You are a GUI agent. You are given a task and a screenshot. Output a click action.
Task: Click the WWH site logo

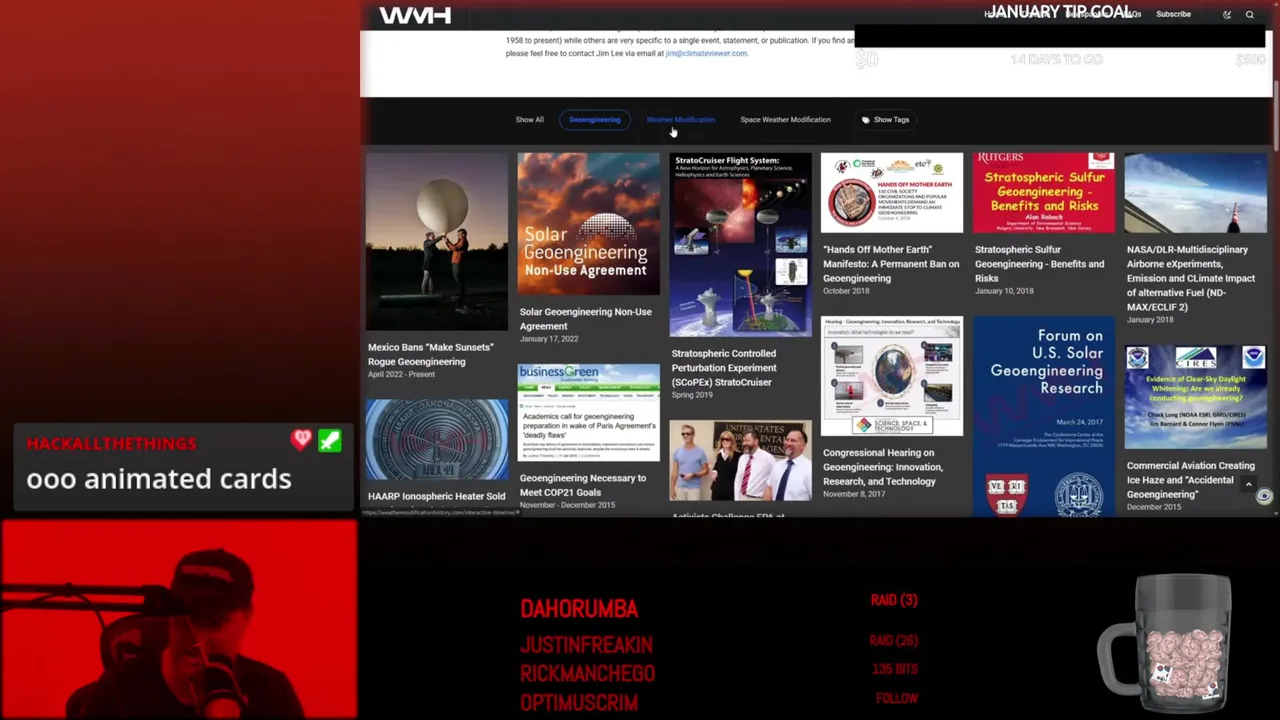click(415, 15)
